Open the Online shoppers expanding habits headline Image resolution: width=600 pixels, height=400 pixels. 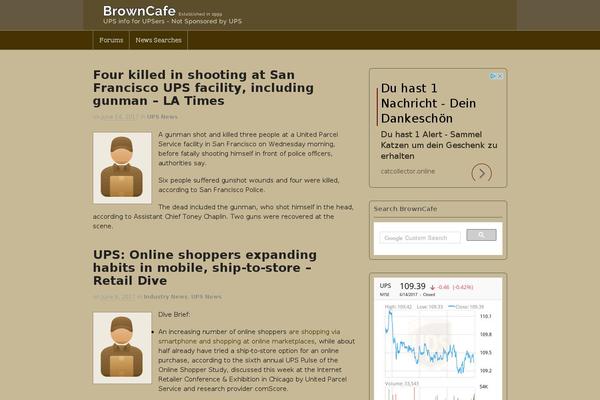[x=205, y=268]
